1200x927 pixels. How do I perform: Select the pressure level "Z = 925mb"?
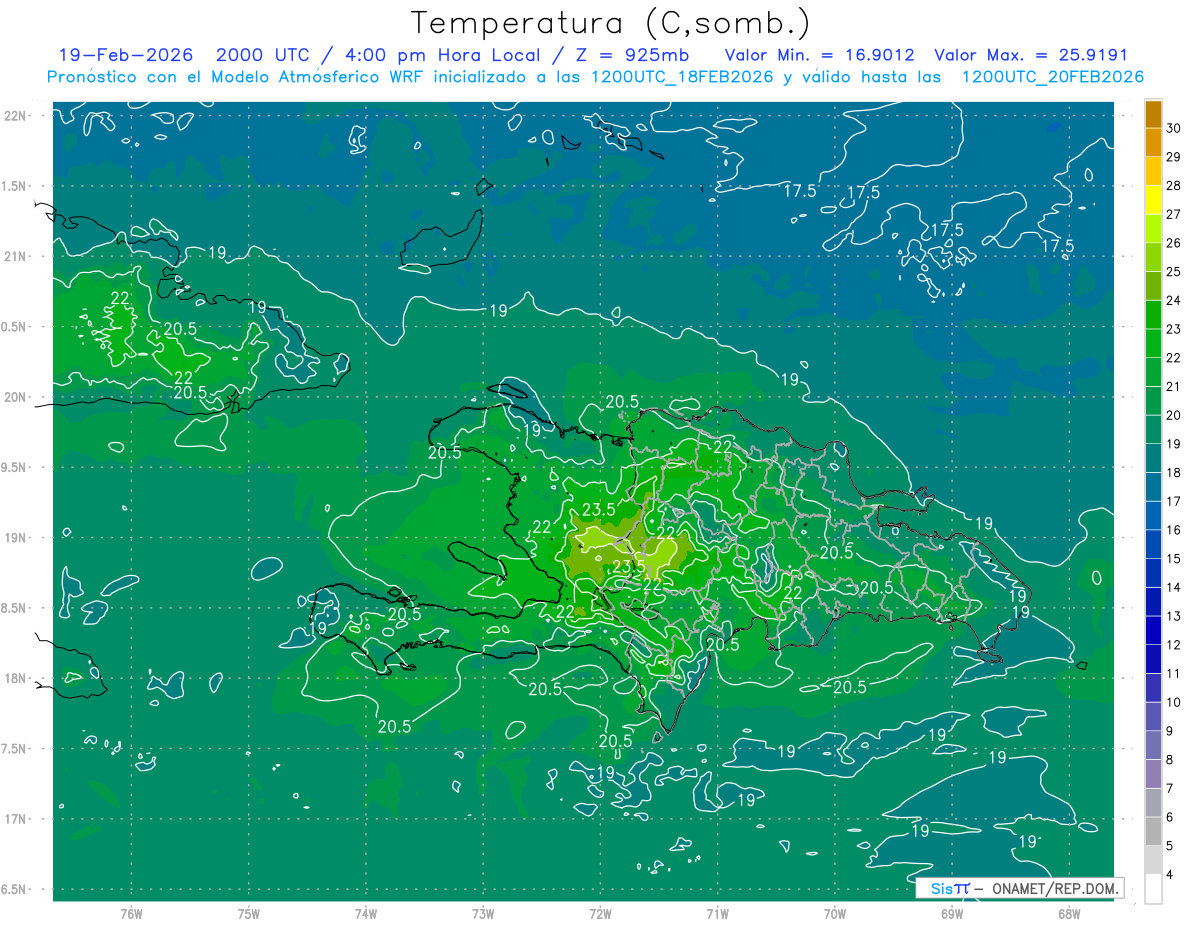[635, 55]
